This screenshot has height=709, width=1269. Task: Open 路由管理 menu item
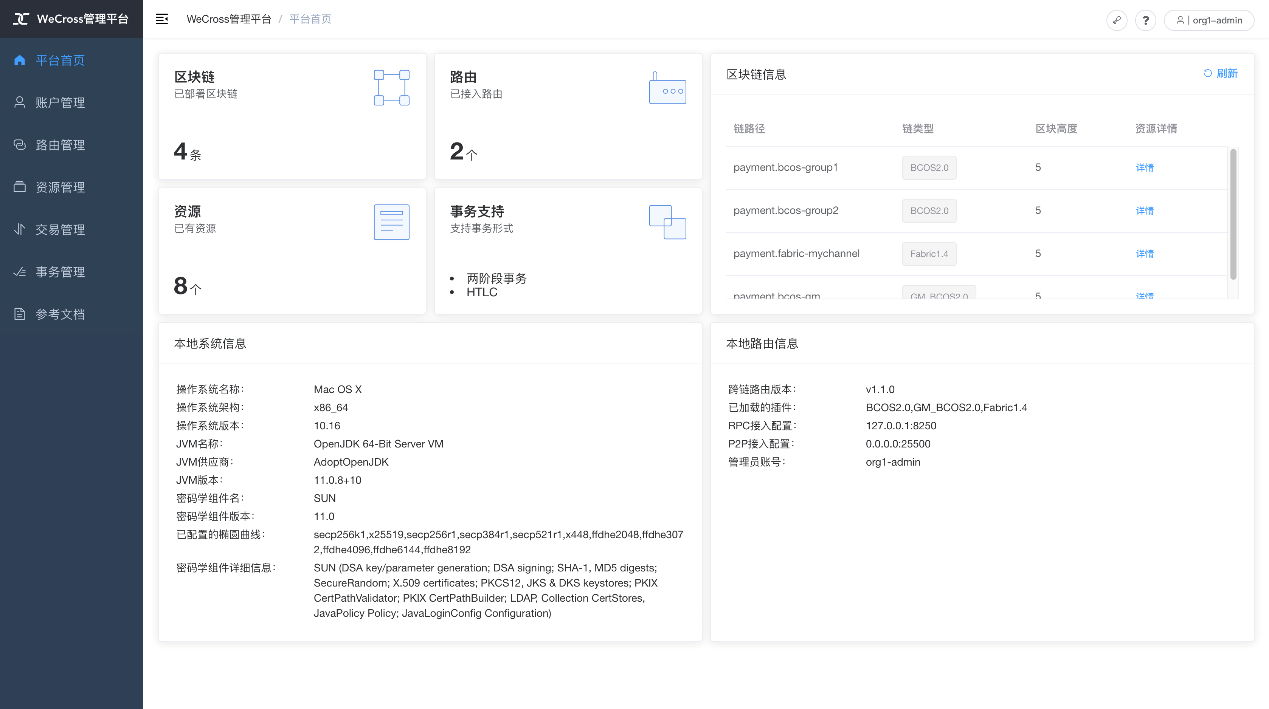(x=71, y=145)
